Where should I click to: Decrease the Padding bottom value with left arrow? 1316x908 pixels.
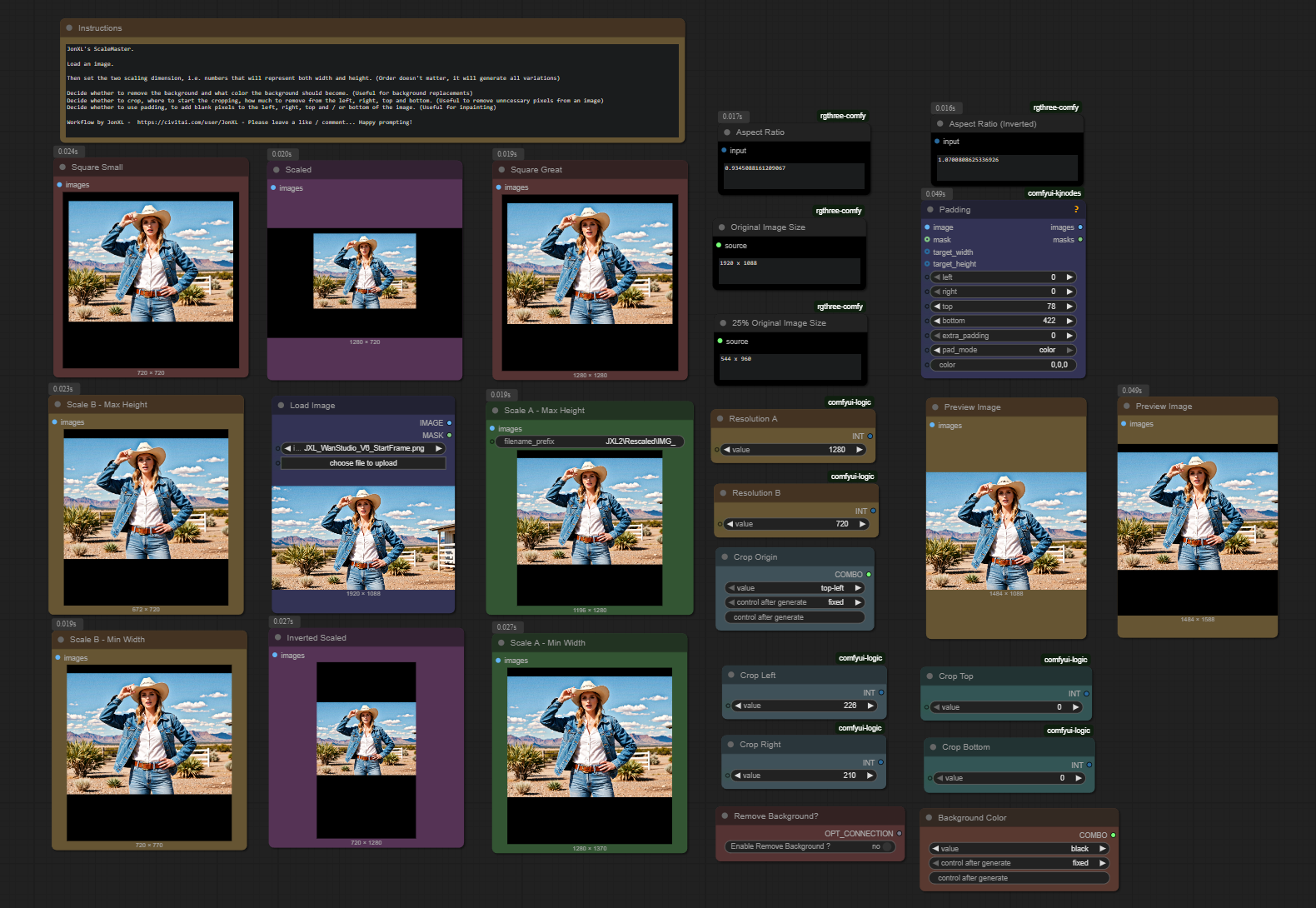937,322
